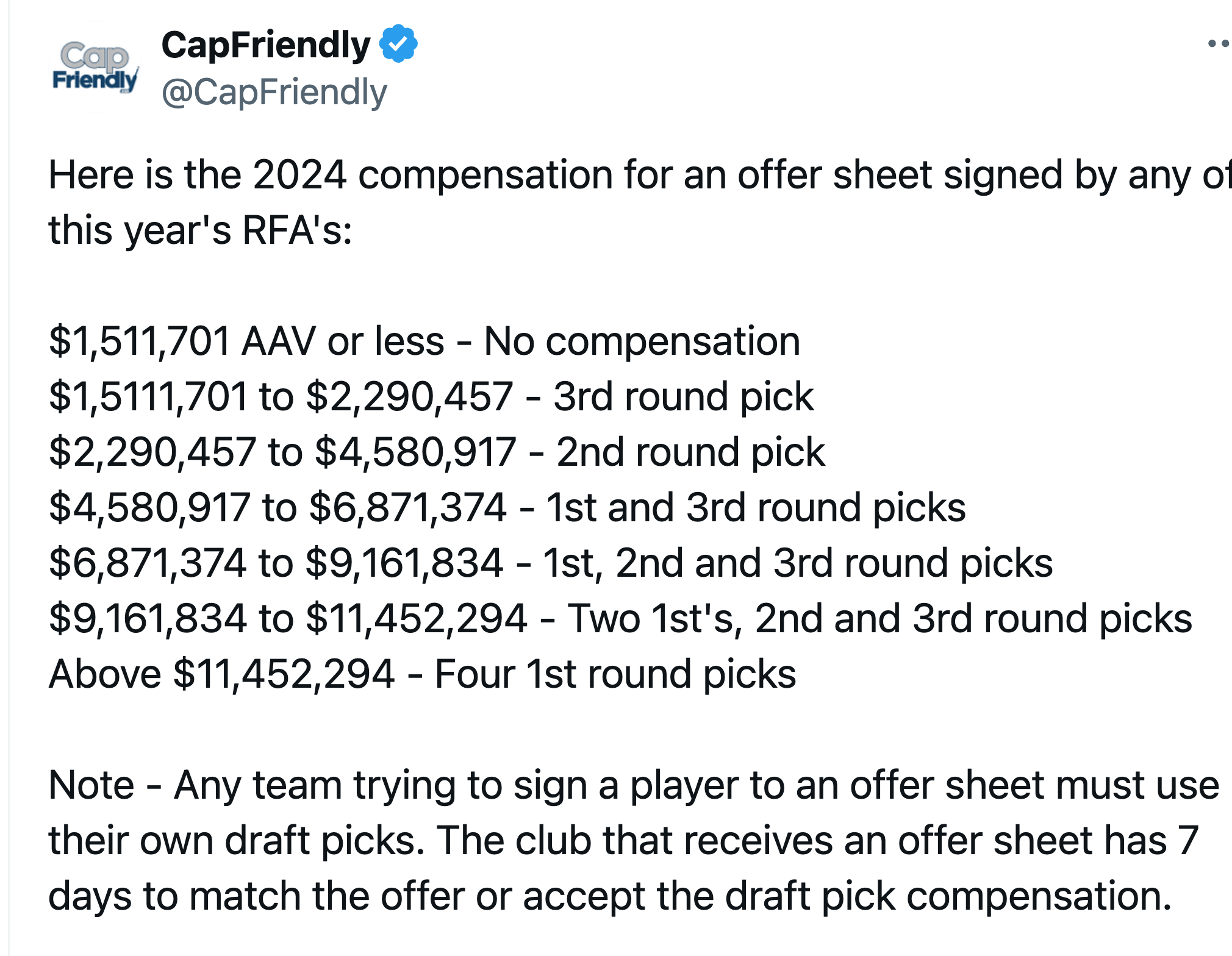Click the 'Above $11,452,294' amount
1232x956 pixels.
tap(221, 674)
